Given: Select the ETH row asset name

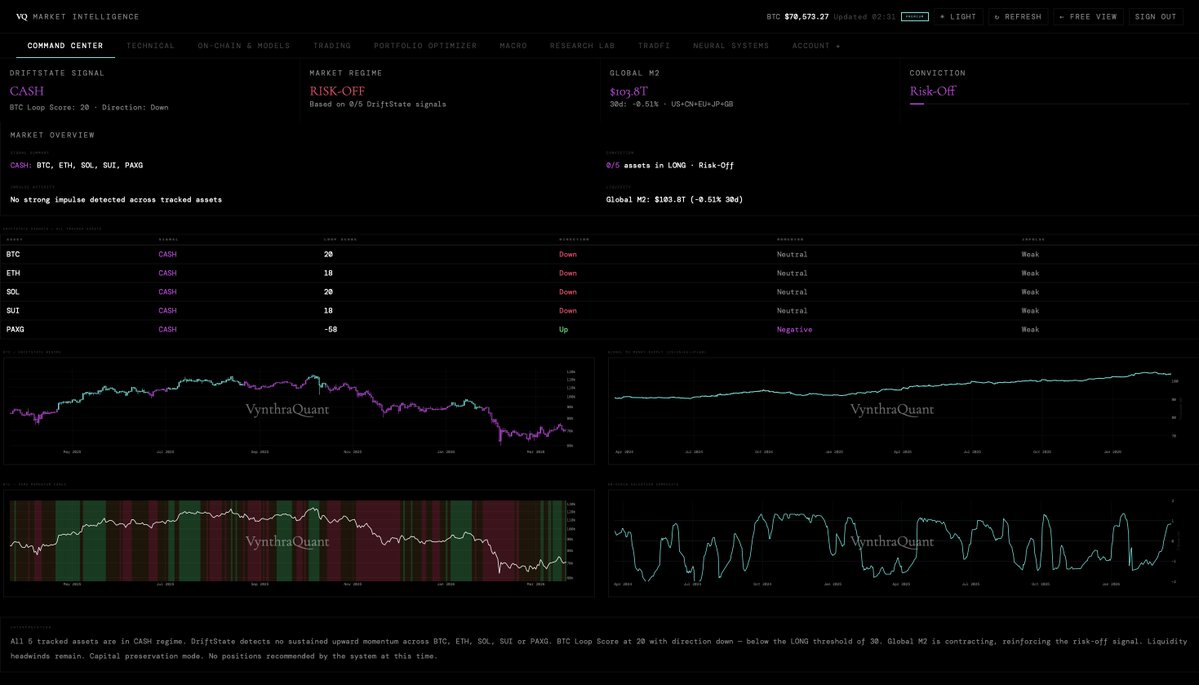Looking at the screenshot, I should tap(13, 273).
